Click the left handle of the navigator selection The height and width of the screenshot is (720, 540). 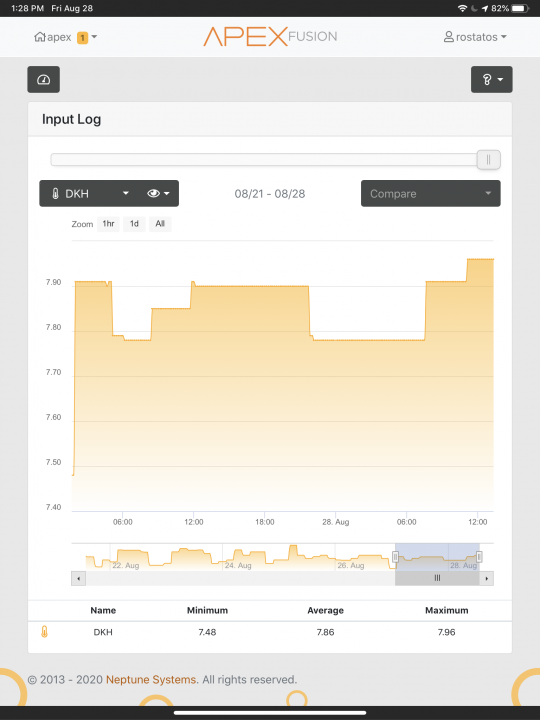tap(395, 557)
